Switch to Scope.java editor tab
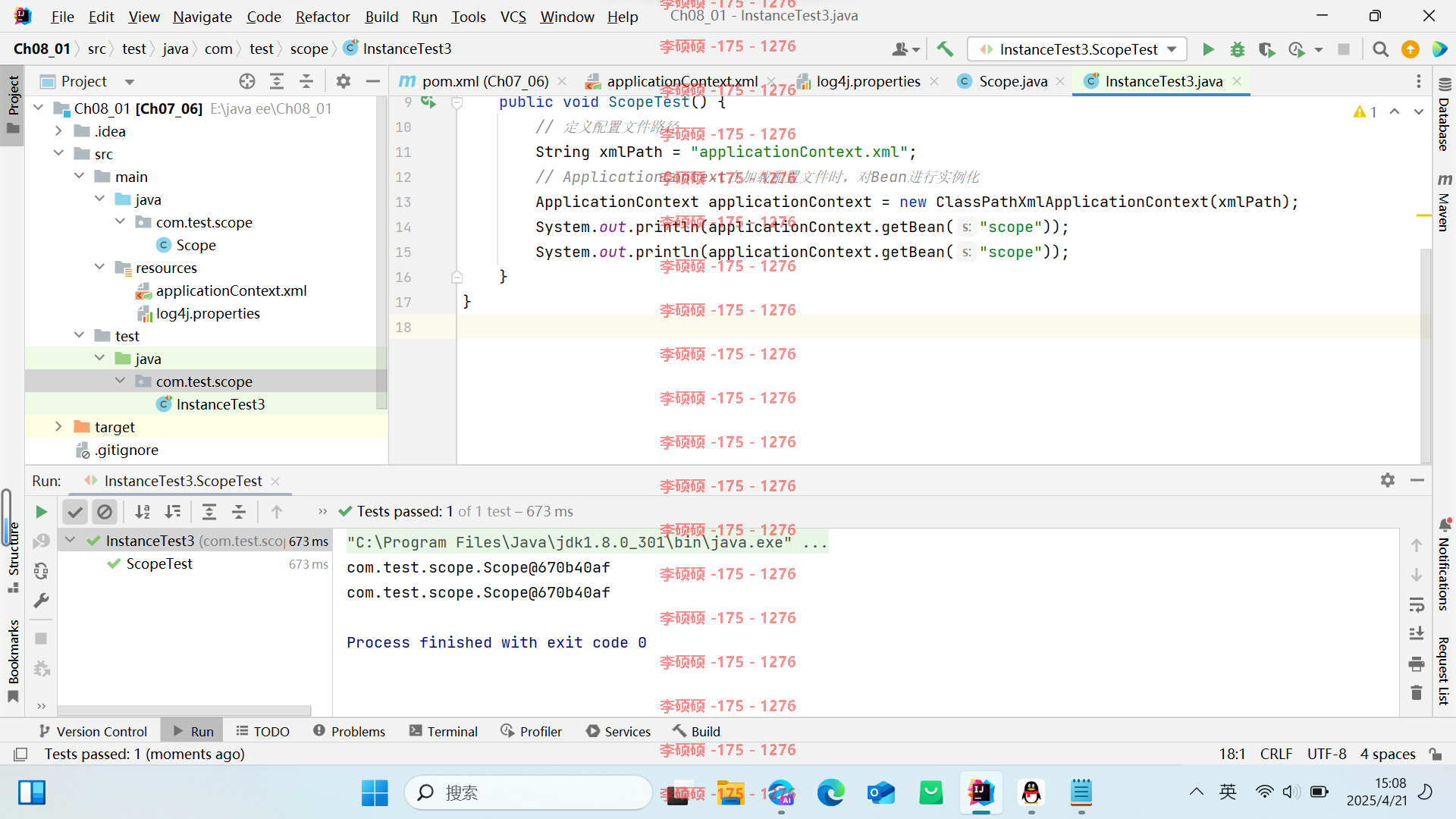 (1012, 81)
